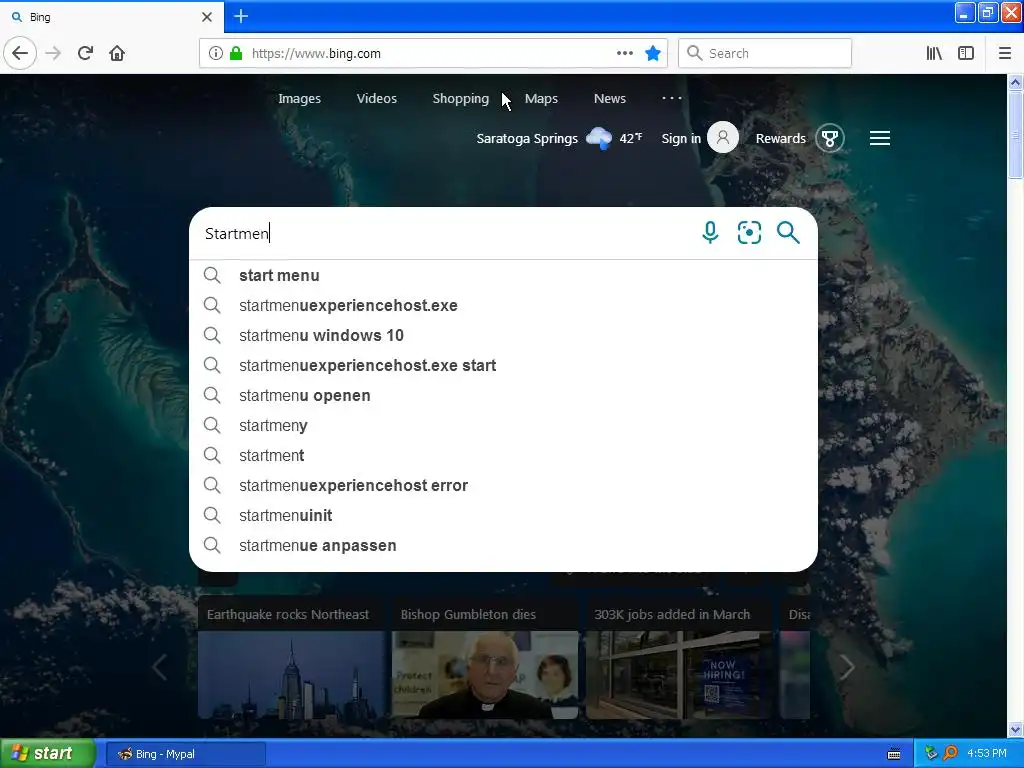Choose suggestion "startmeny"
The height and width of the screenshot is (768, 1024).
click(x=503, y=426)
